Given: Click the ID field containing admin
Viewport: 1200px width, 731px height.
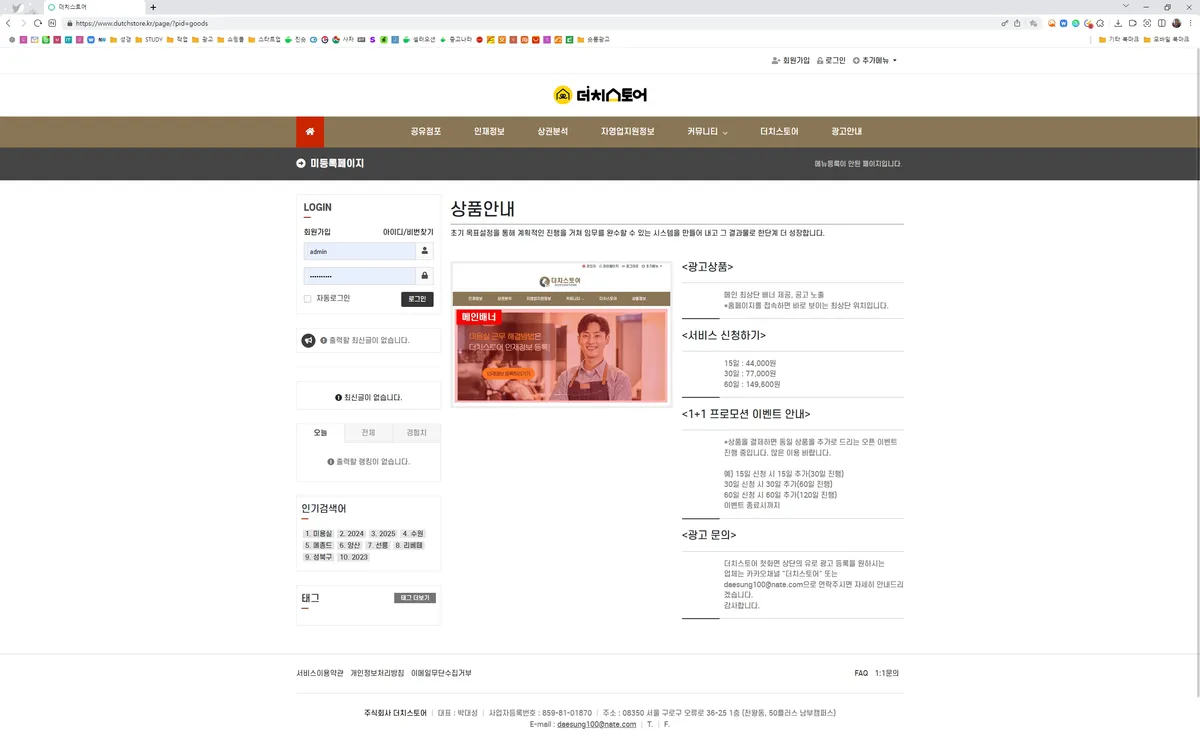Looking at the screenshot, I should click(360, 251).
